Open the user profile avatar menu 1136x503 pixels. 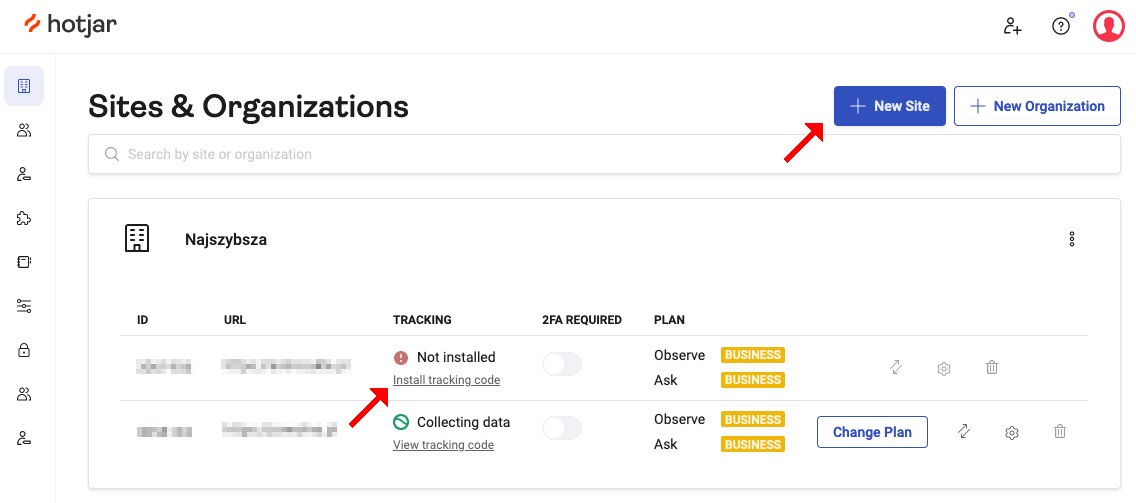pos(1108,26)
